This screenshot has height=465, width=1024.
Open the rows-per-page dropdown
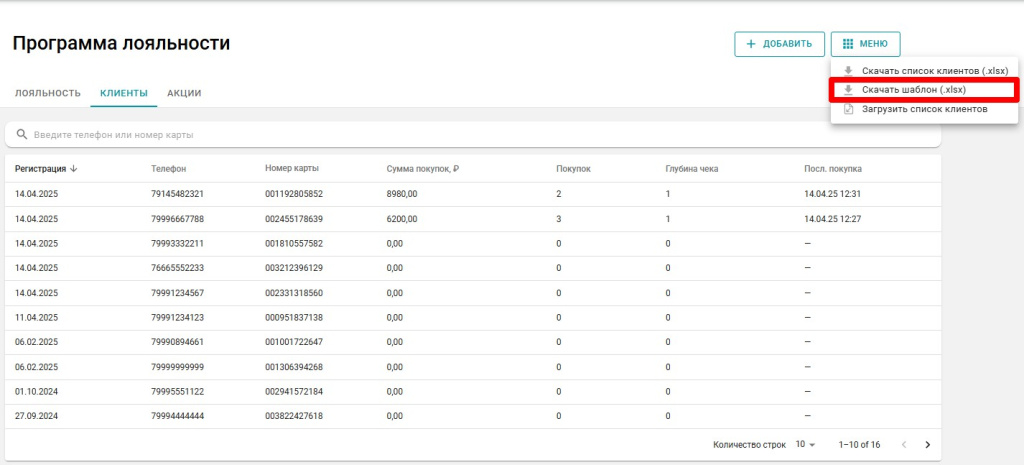(806, 444)
